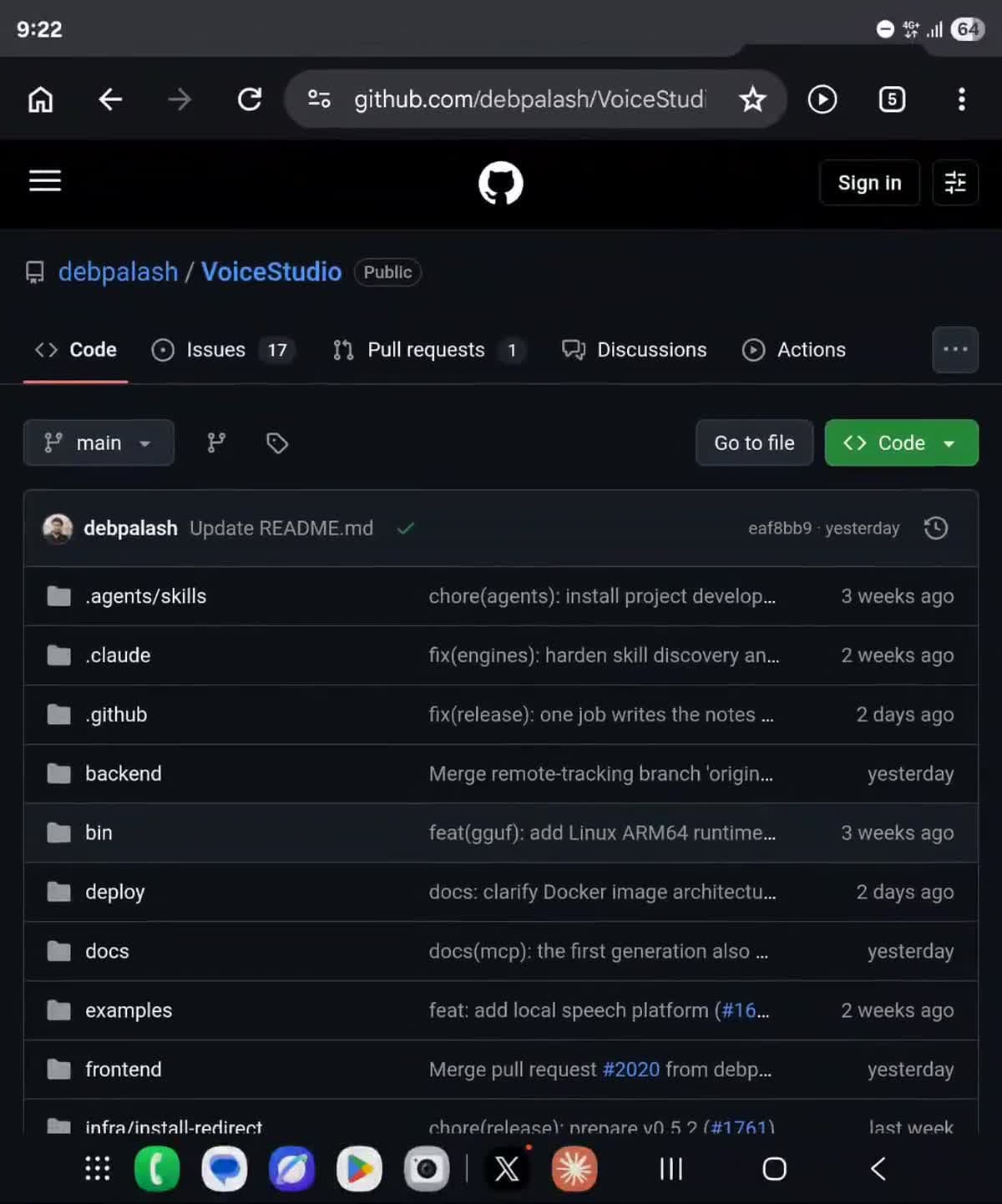Open commit history clock icon

(x=936, y=528)
